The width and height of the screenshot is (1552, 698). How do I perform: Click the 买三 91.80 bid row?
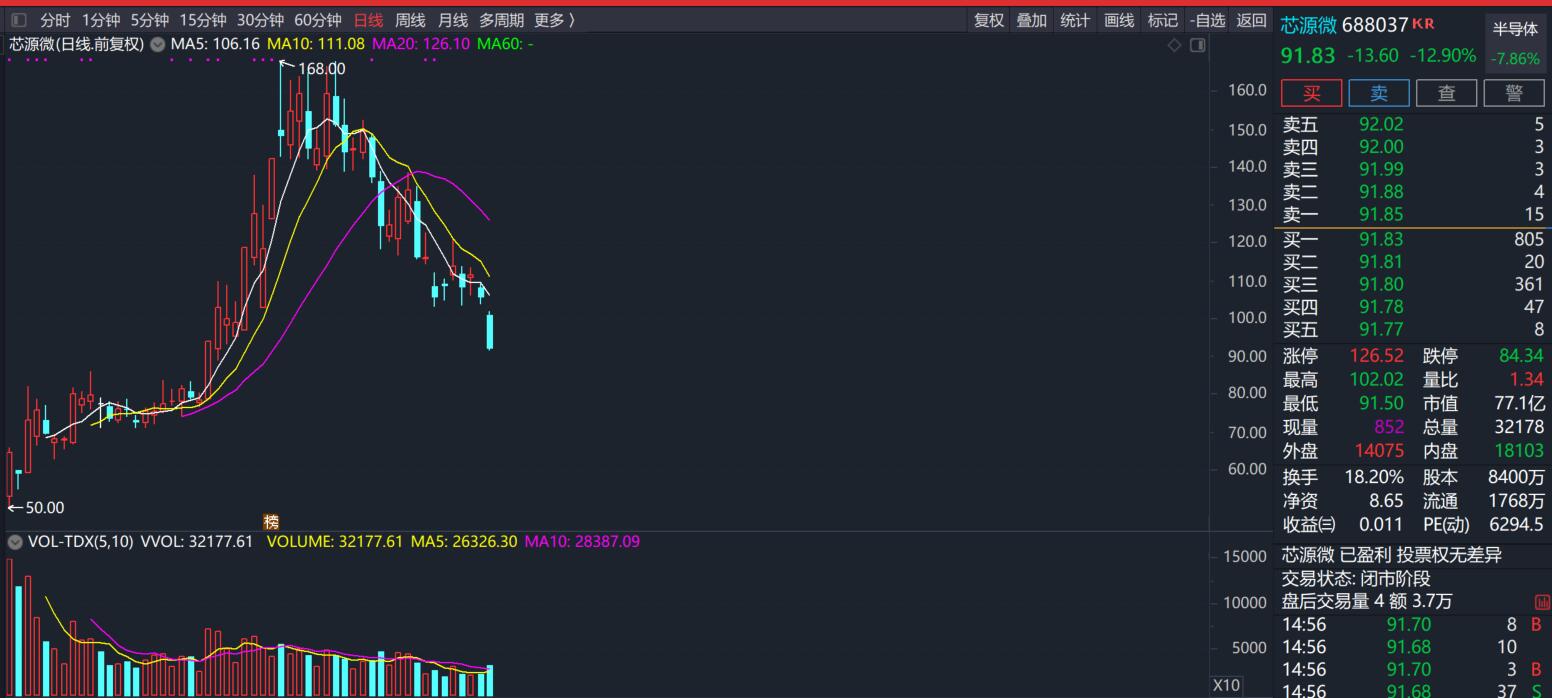coord(1413,284)
